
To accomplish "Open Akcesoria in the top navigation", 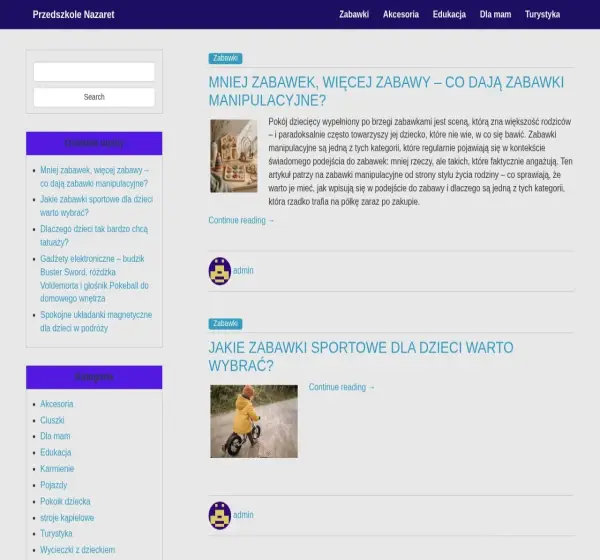I will tap(401, 15).
